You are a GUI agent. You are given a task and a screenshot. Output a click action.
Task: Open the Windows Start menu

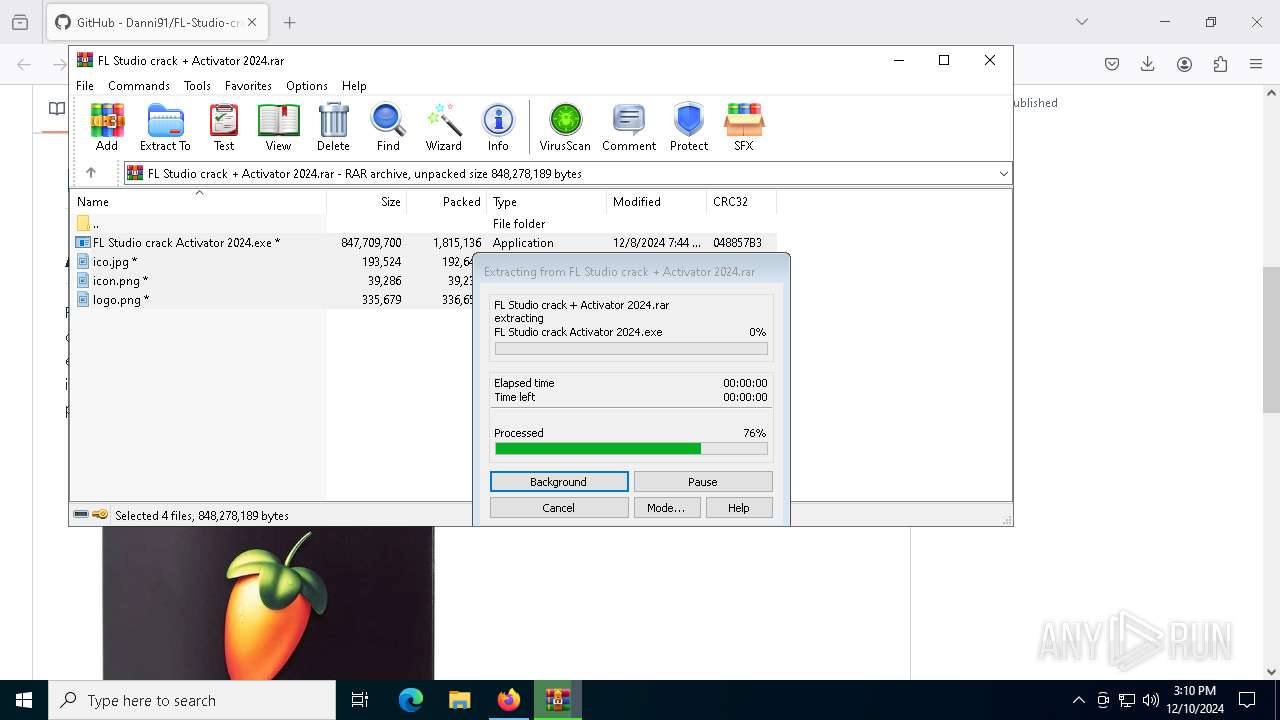24,700
